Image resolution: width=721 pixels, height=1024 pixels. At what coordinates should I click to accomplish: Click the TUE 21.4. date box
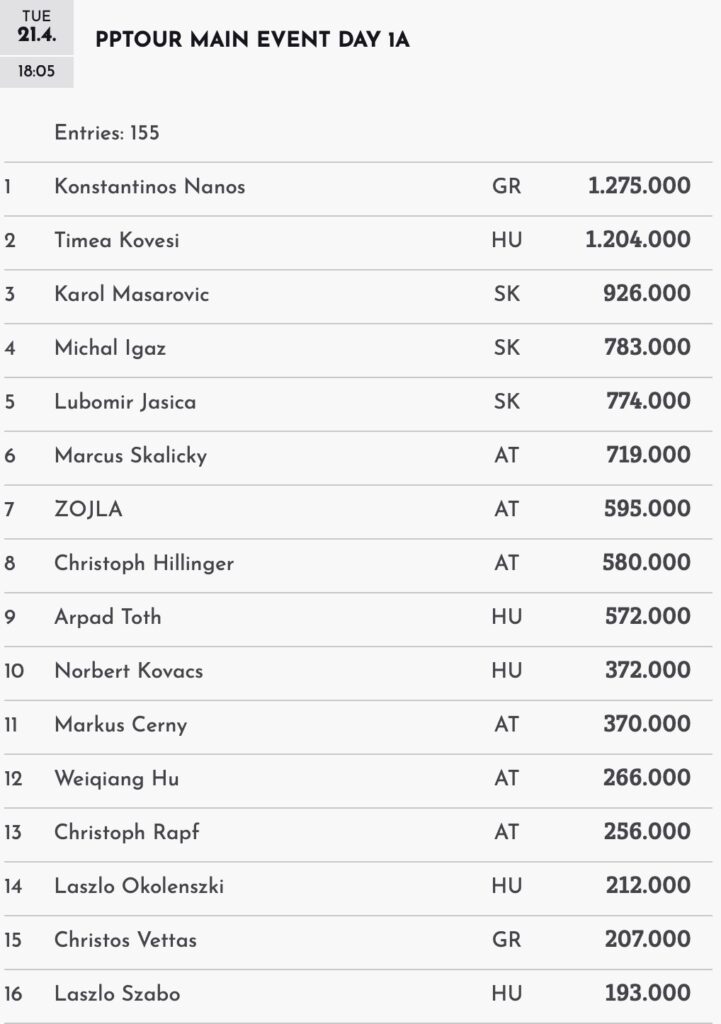click(x=36, y=28)
